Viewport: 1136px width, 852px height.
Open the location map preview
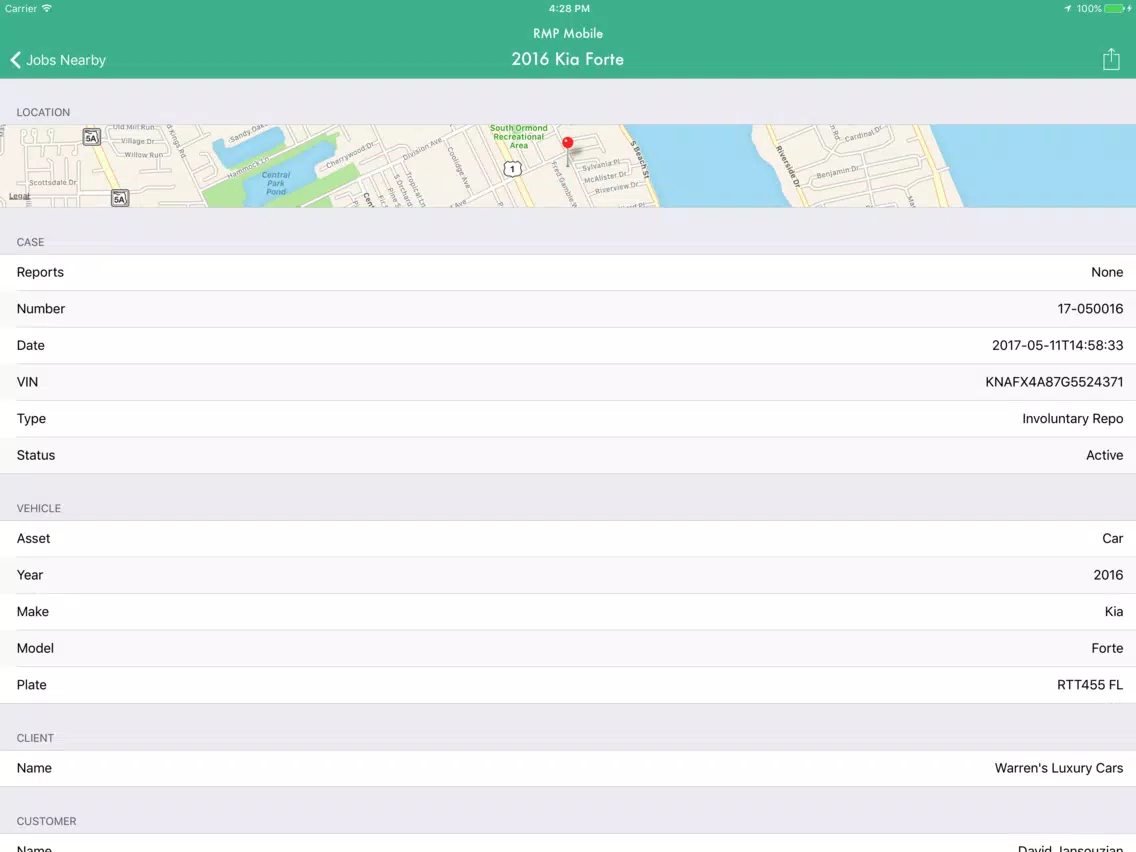click(568, 166)
